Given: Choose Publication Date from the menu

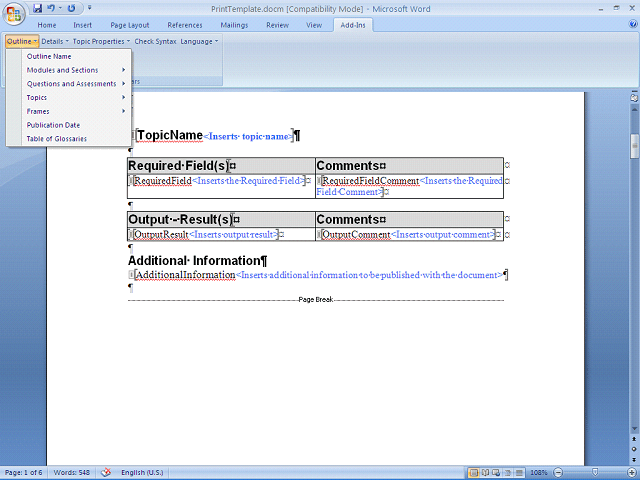Looking at the screenshot, I should pyautogui.click(x=76, y=125).
